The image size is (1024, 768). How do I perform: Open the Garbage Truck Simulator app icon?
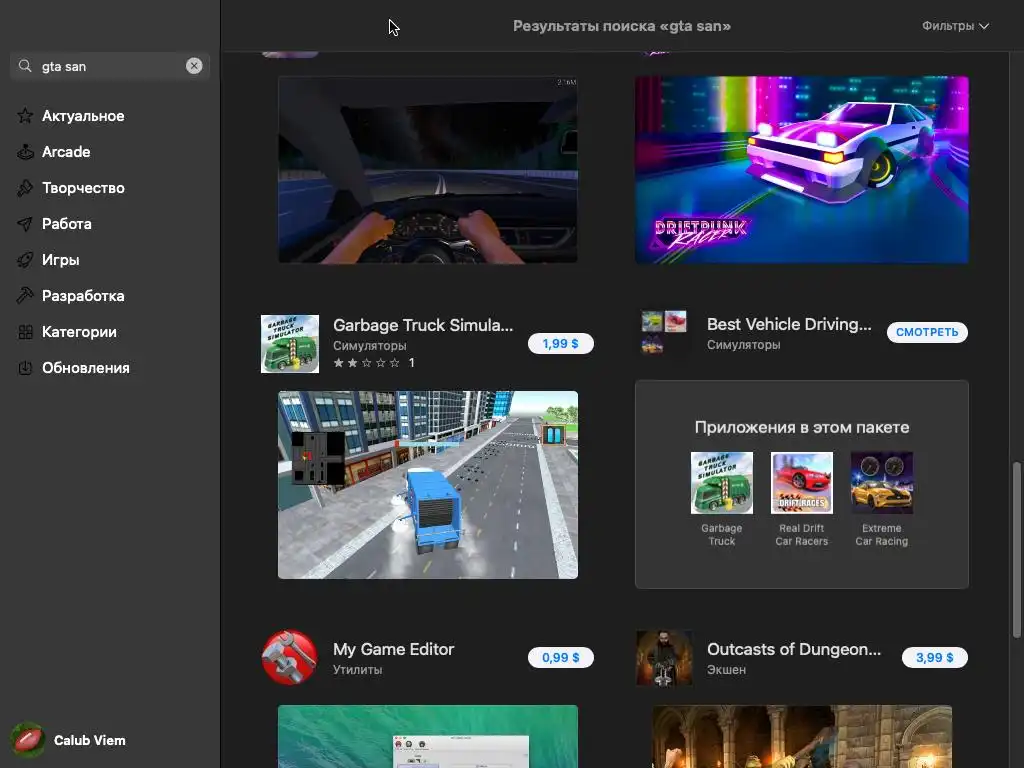click(290, 344)
